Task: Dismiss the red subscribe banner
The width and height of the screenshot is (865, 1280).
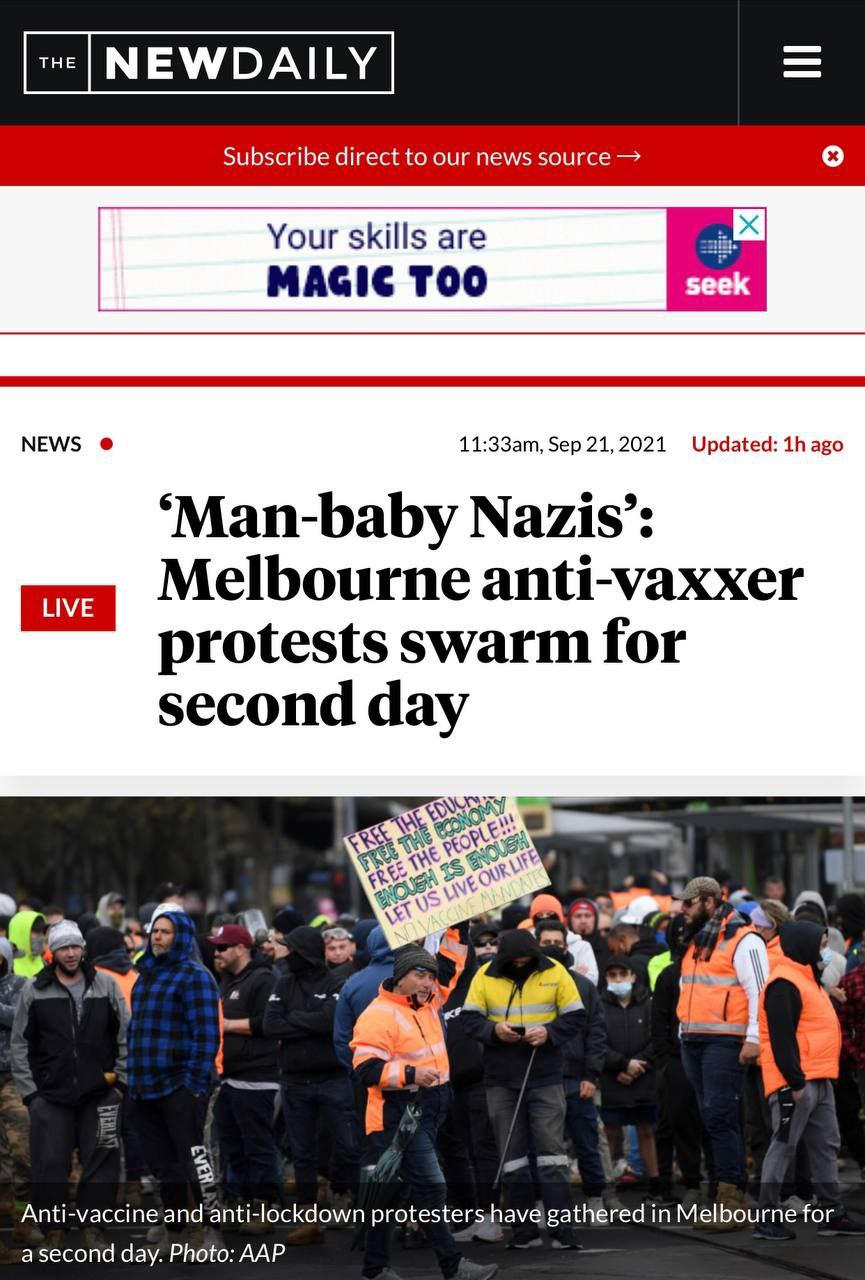Action: coord(832,156)
